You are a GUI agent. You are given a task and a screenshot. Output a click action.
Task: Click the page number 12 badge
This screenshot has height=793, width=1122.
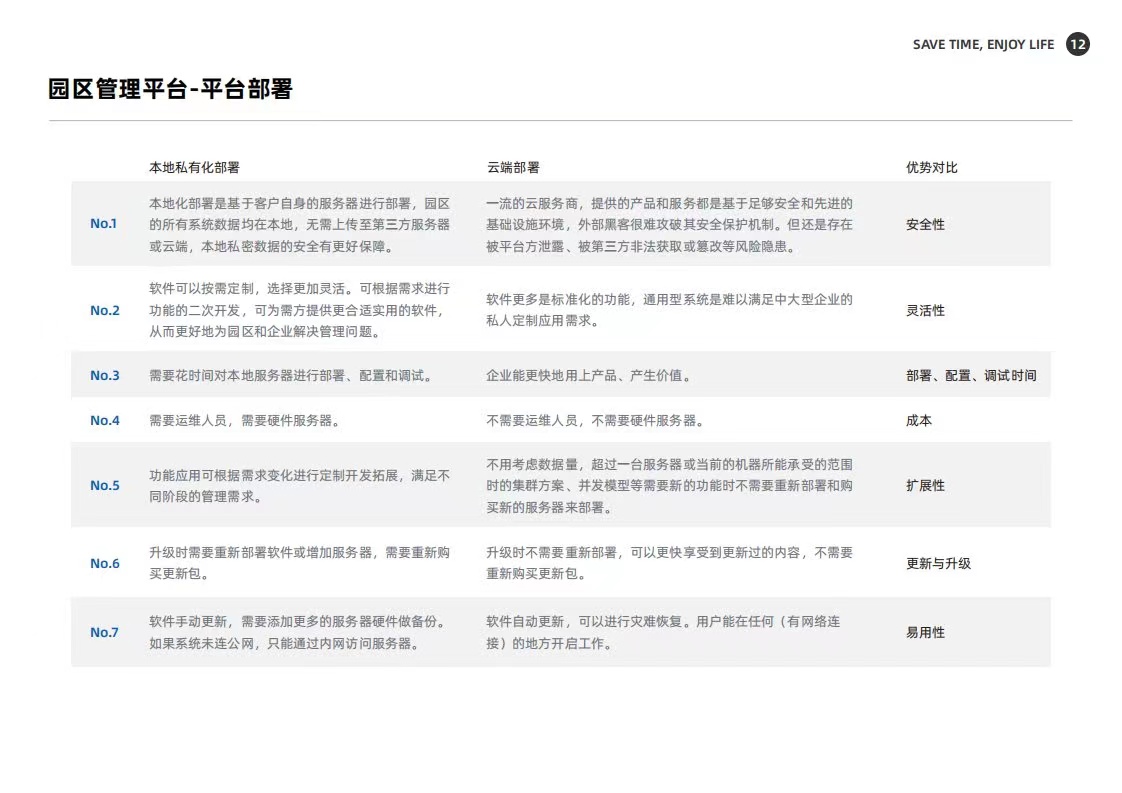point(1077,44)
